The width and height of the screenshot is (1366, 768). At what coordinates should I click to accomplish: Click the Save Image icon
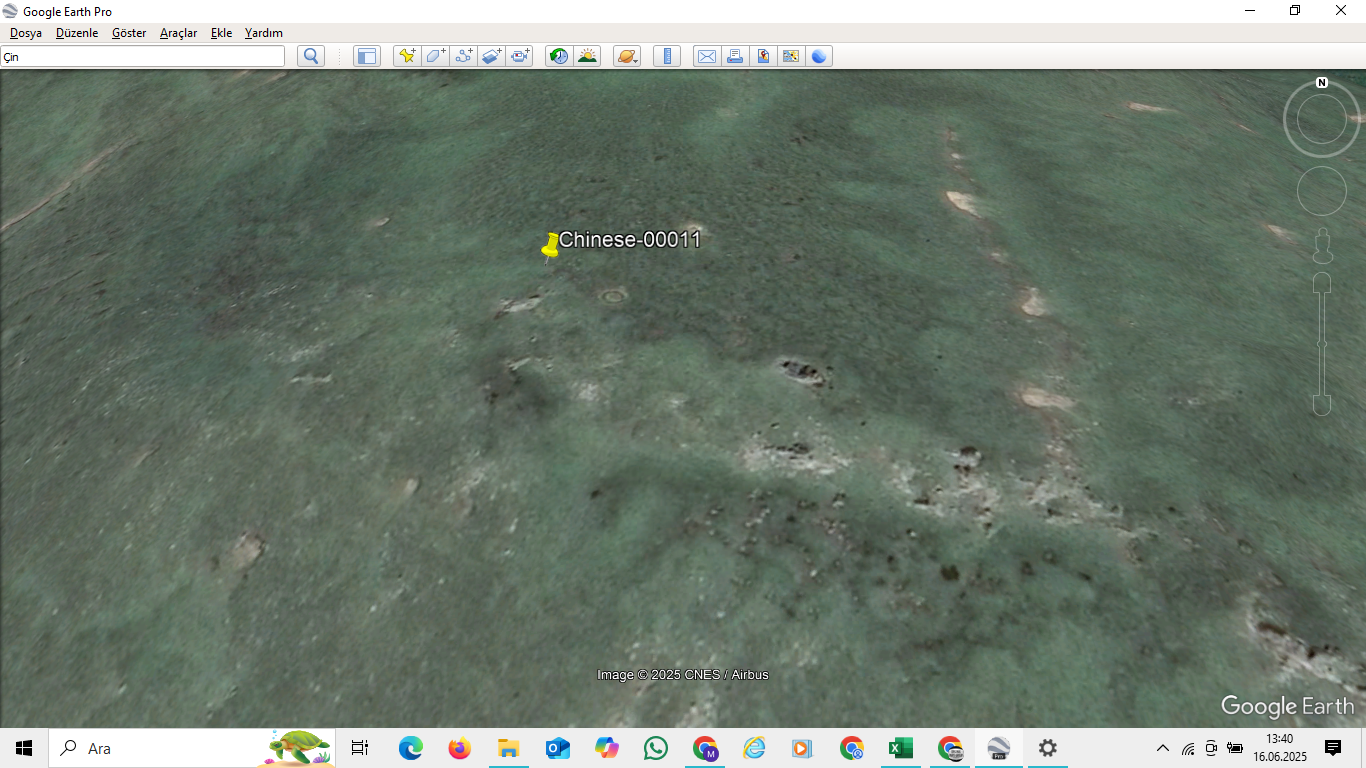[x=763, y=56]
